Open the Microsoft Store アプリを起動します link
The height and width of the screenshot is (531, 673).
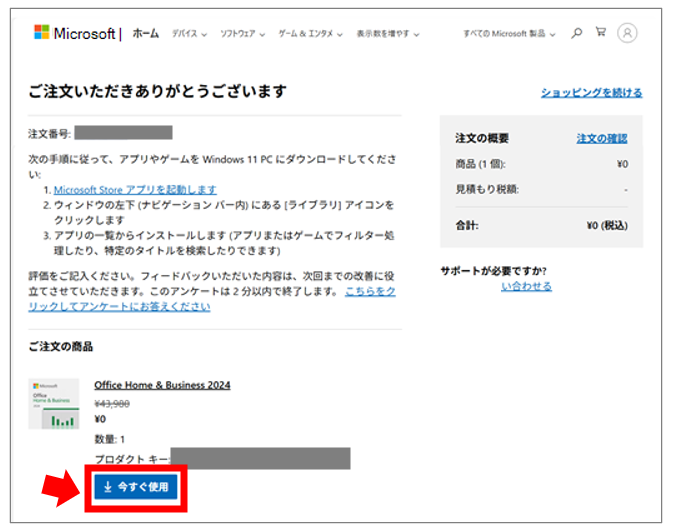tap(135, 190)
